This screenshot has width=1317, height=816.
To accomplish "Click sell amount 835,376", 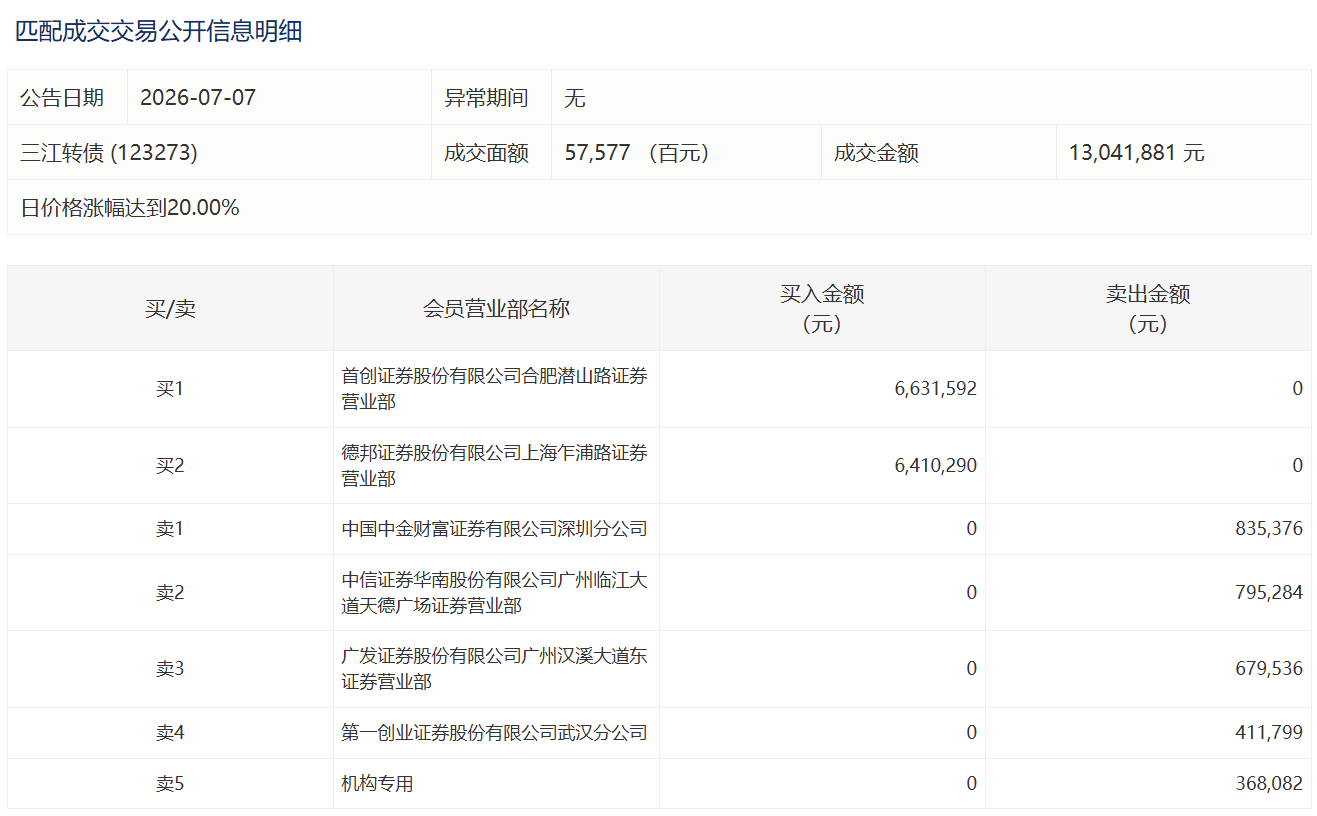I will pyautogui.click(x=1270, y=529).
